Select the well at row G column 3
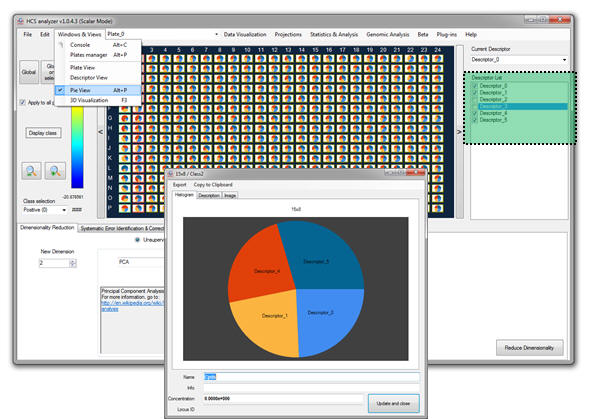592x419 pixels. click(151, 118)
